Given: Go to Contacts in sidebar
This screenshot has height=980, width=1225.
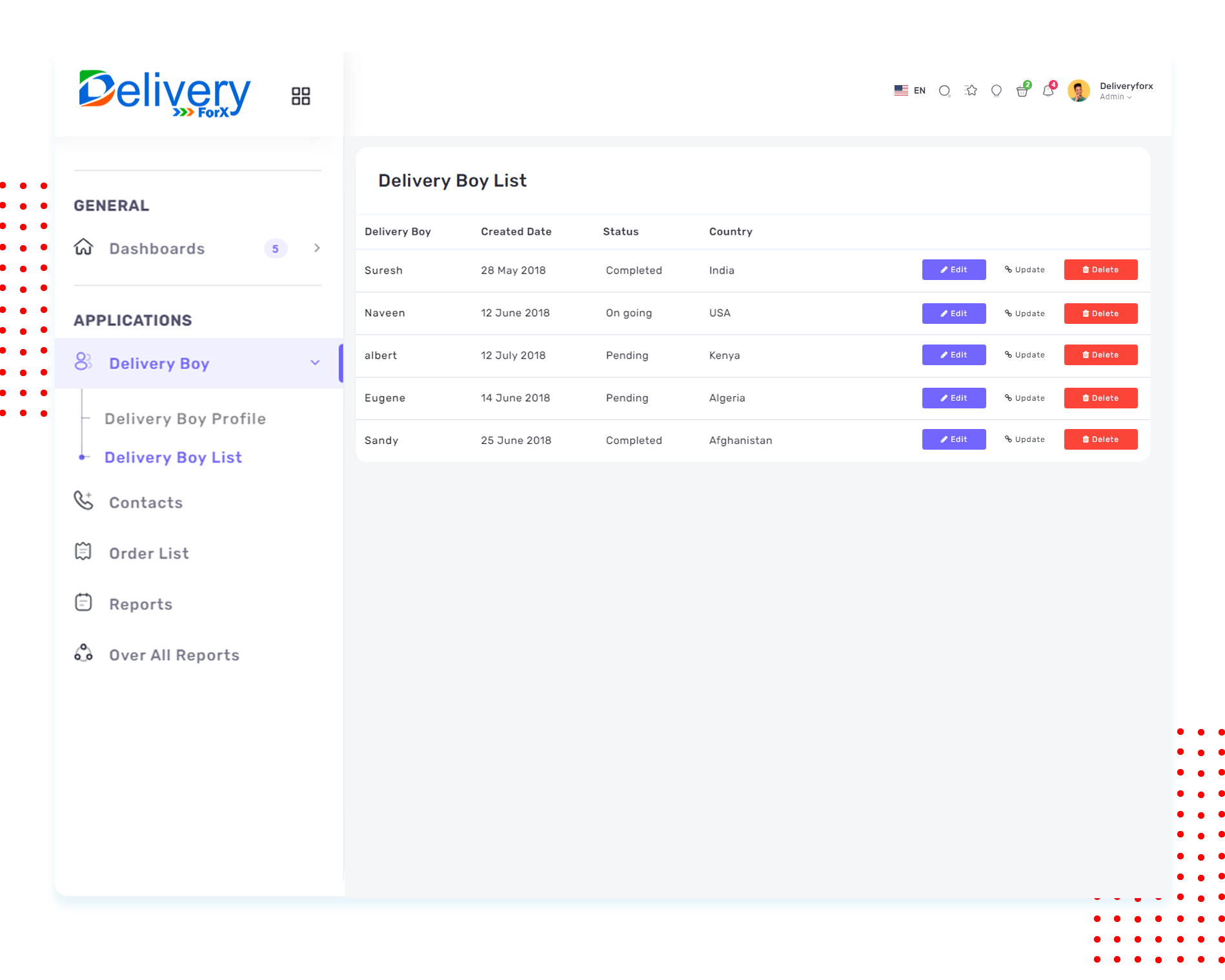Looking at the screenshot, I should (146, 503).
